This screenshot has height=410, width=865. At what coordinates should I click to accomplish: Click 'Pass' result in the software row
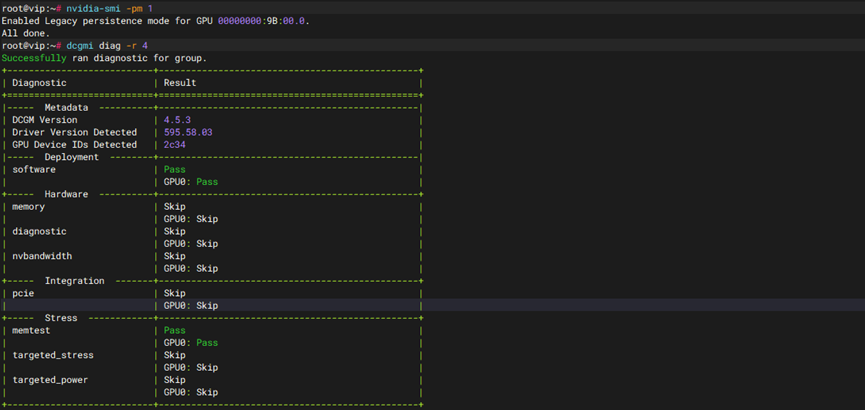pos(174,169)
